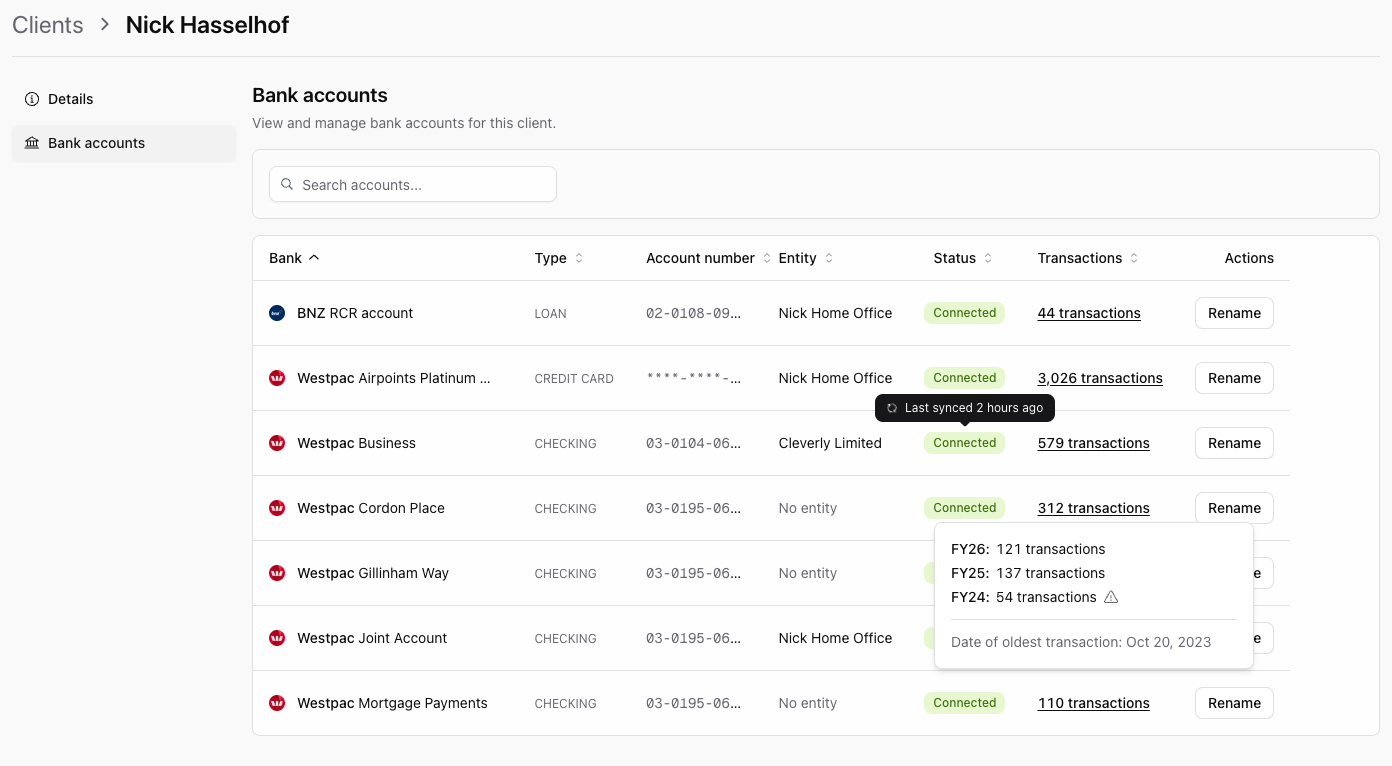Rename the Westpac Cordon Place account

tap(1234, 508)
